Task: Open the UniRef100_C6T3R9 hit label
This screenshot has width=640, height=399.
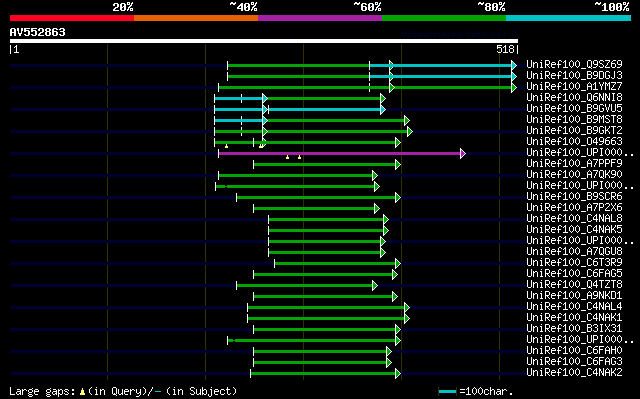Action: [x=574, y=262]
